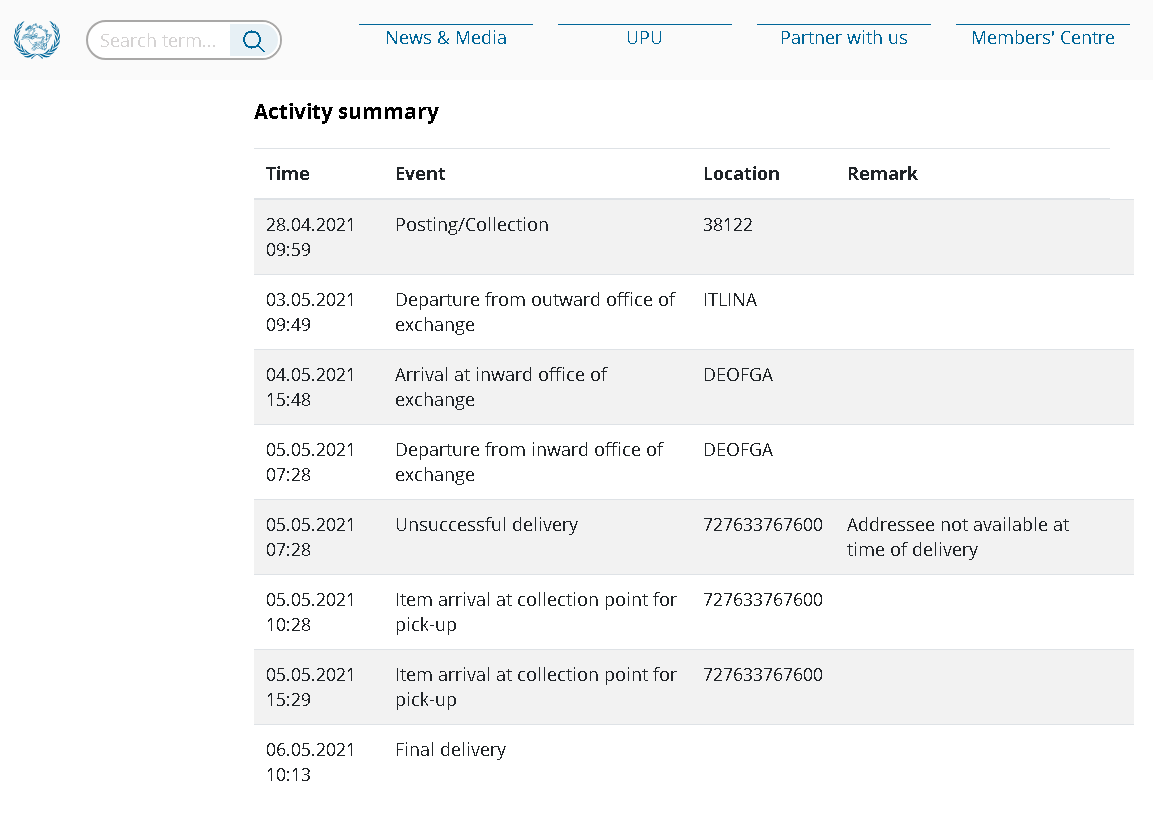Click the Event column header
The image size is (1153, 825).
tap(420, 174)
